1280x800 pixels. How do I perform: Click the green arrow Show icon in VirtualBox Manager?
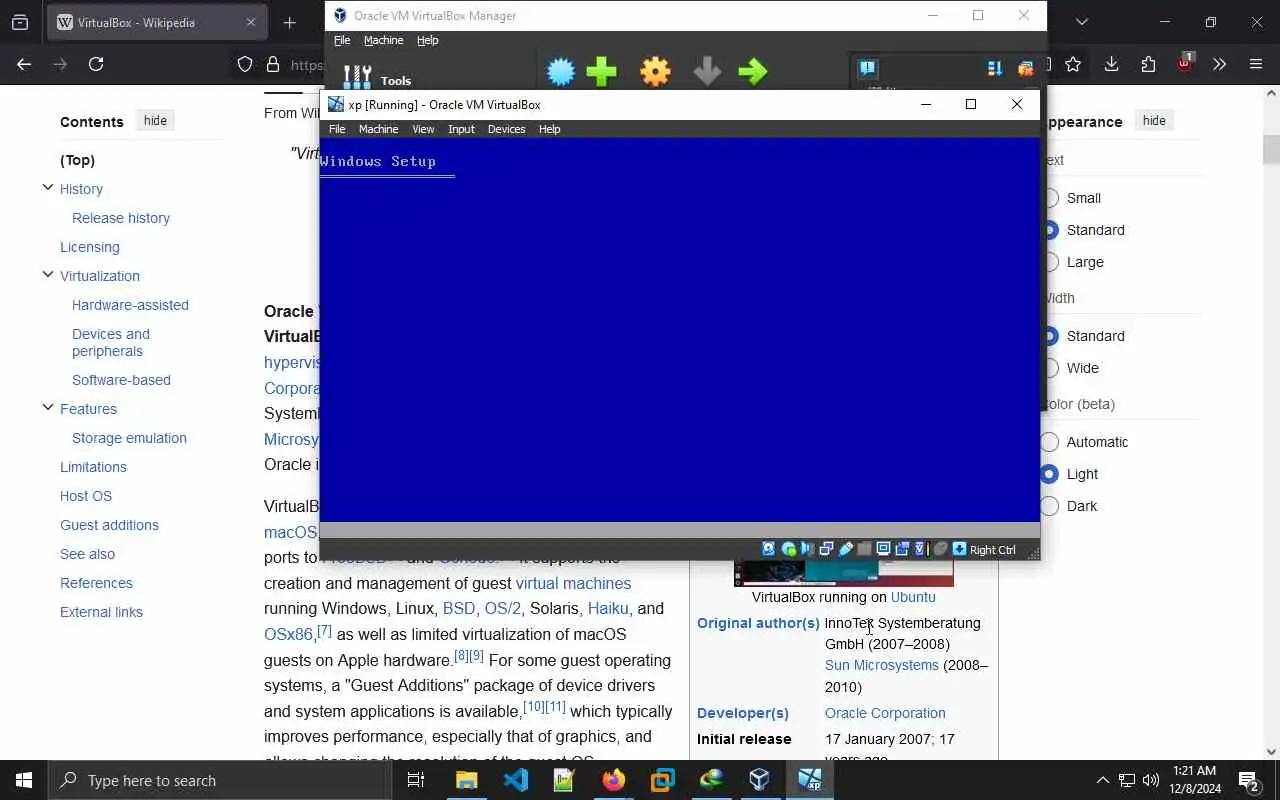point(752,71)
